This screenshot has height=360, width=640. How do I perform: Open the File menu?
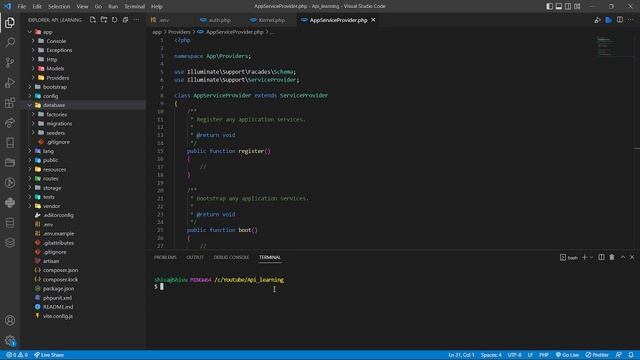22,7
